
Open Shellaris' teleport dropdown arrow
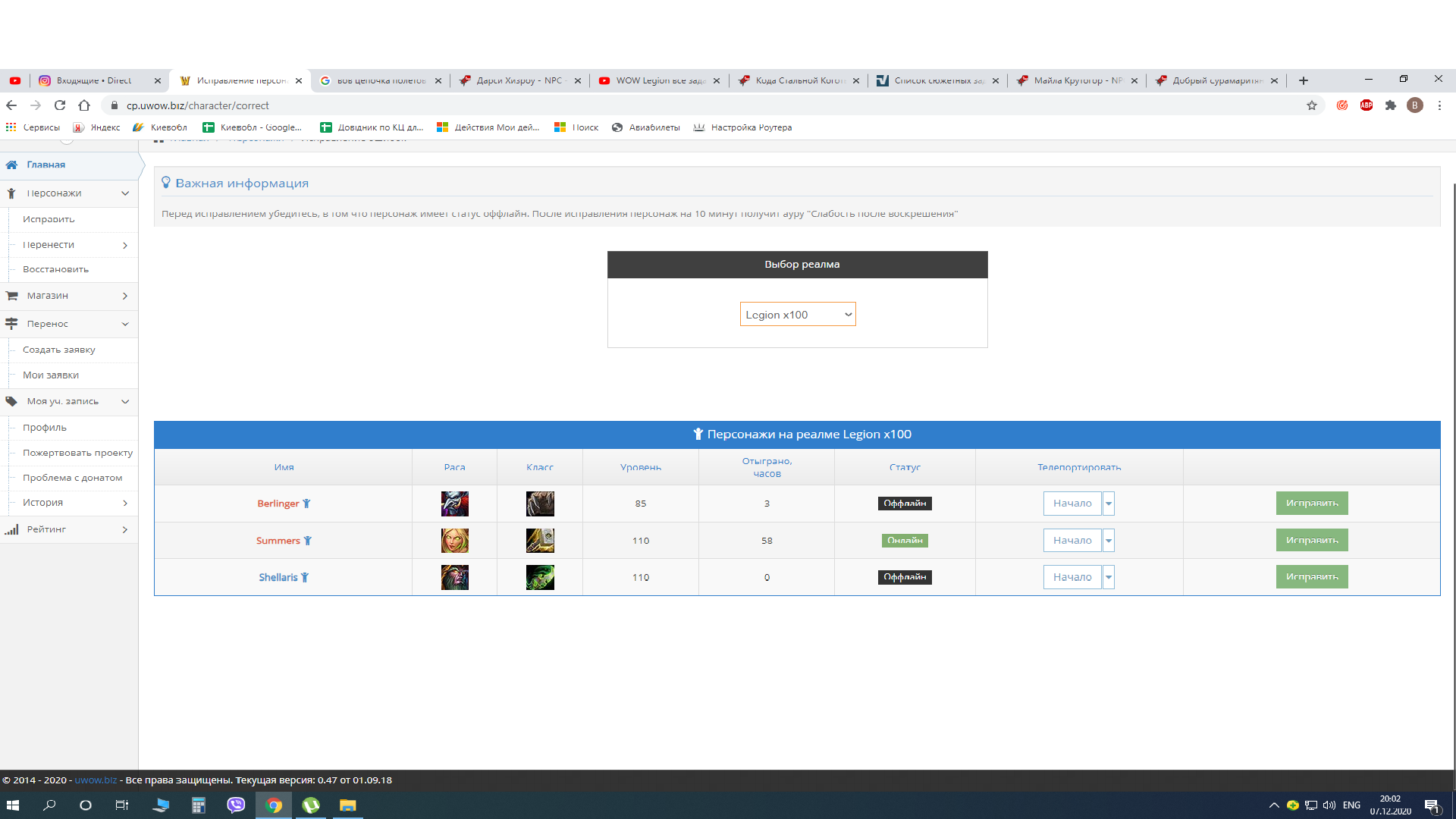[x=1109, y=577]
